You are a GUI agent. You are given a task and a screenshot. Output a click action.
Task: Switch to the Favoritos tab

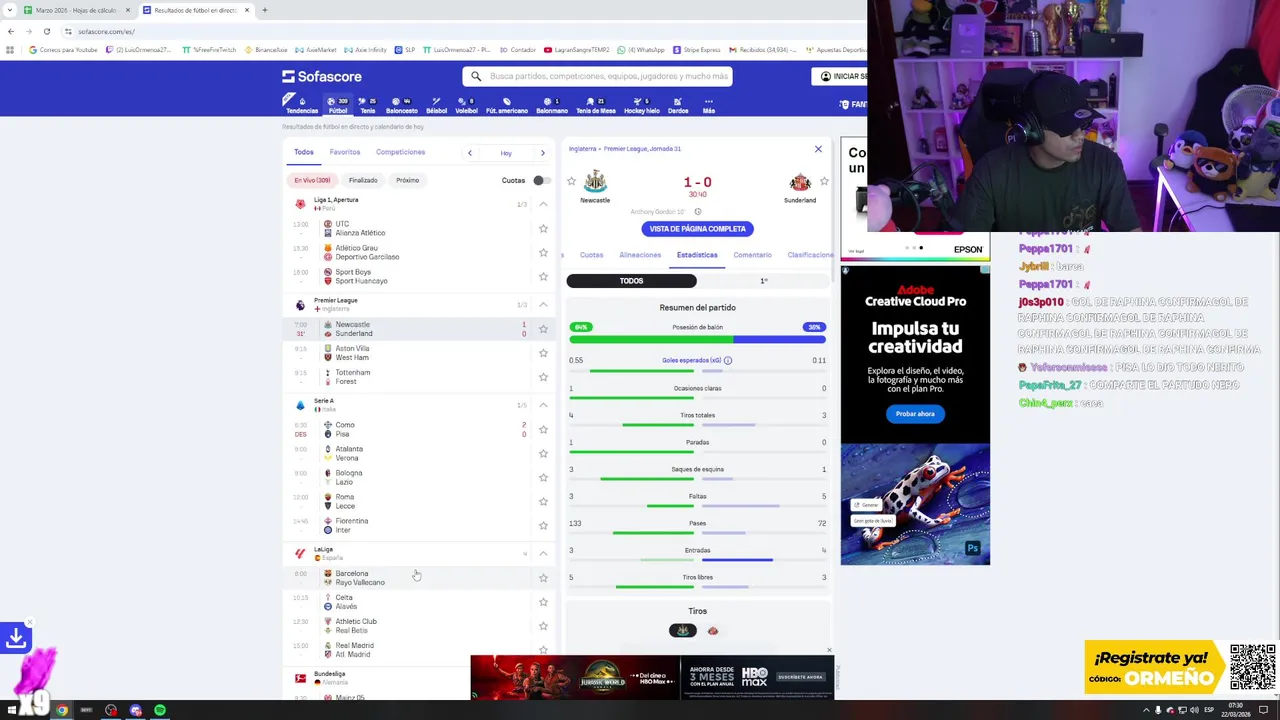point(345,152)
